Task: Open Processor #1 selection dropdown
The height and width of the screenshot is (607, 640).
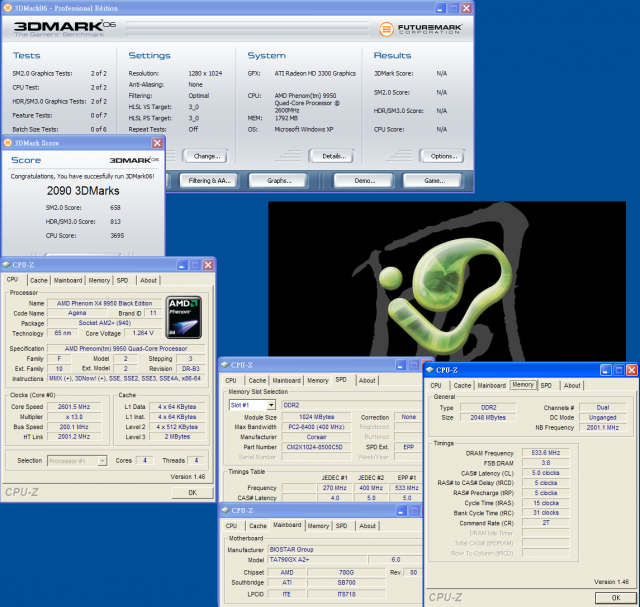Action: [x=102, y=461]
